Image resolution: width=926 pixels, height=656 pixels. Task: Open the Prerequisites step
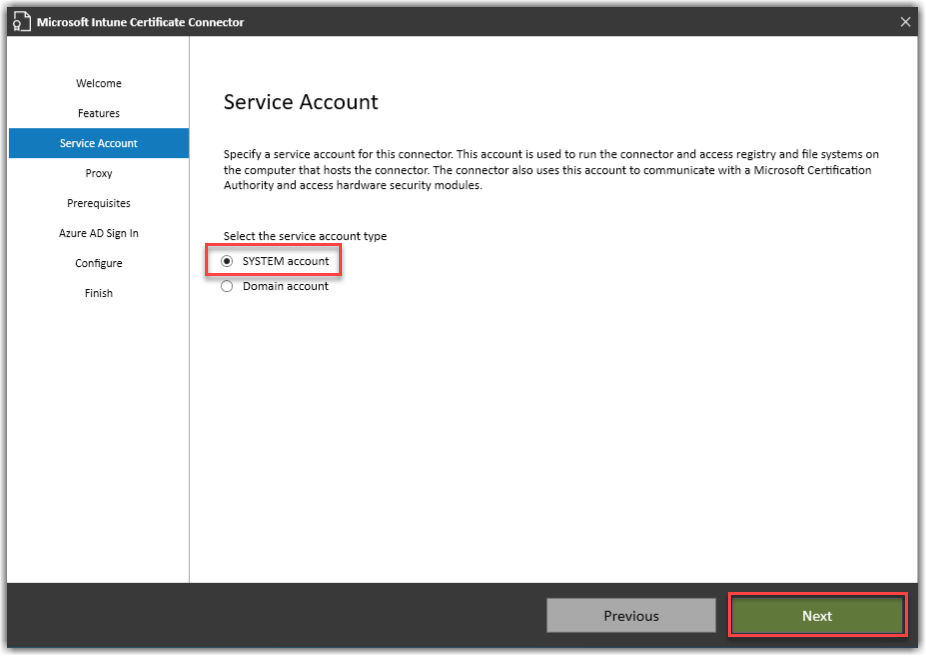click(99, 203)
